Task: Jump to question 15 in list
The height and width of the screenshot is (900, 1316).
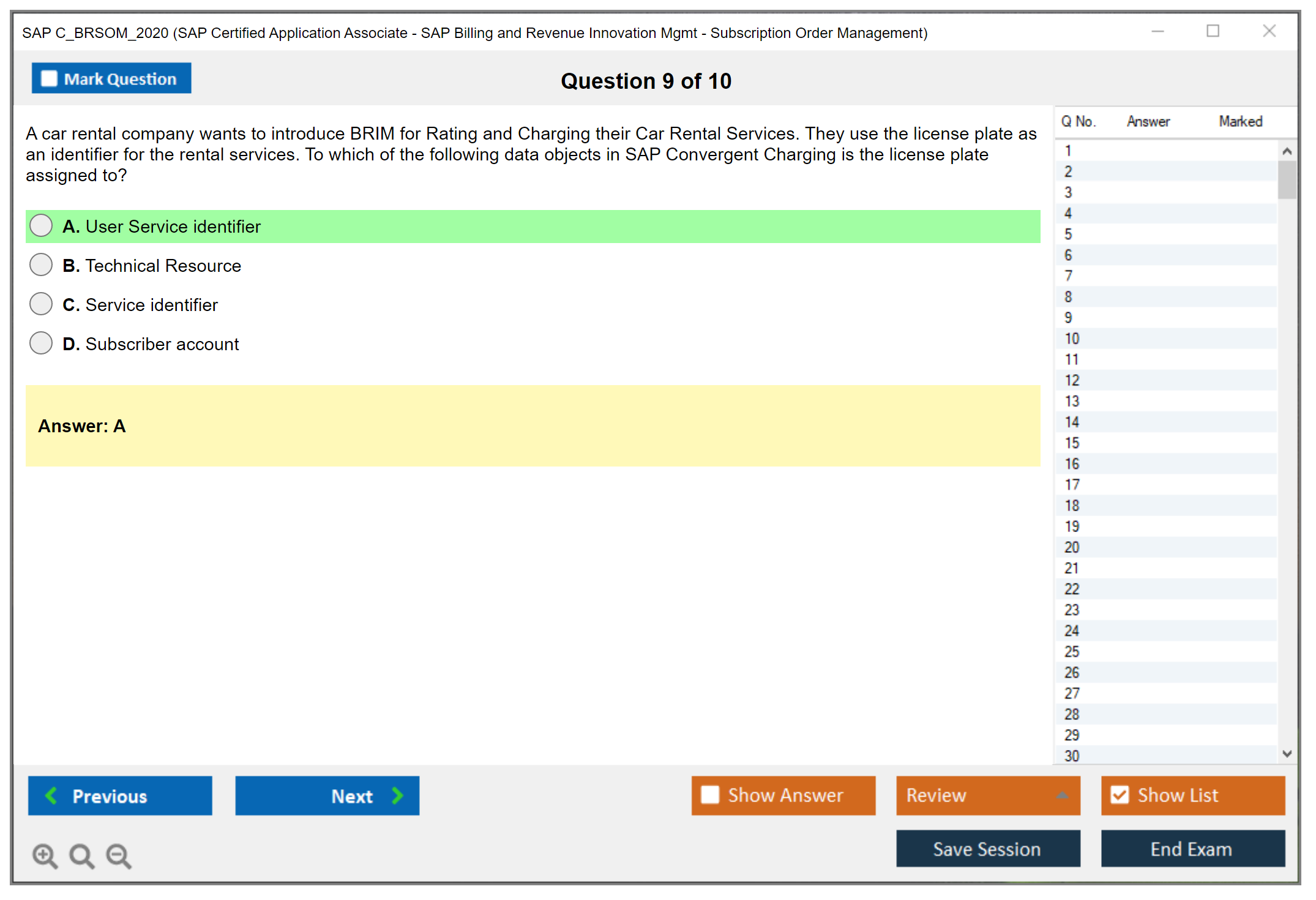Action: (1072, 443)
